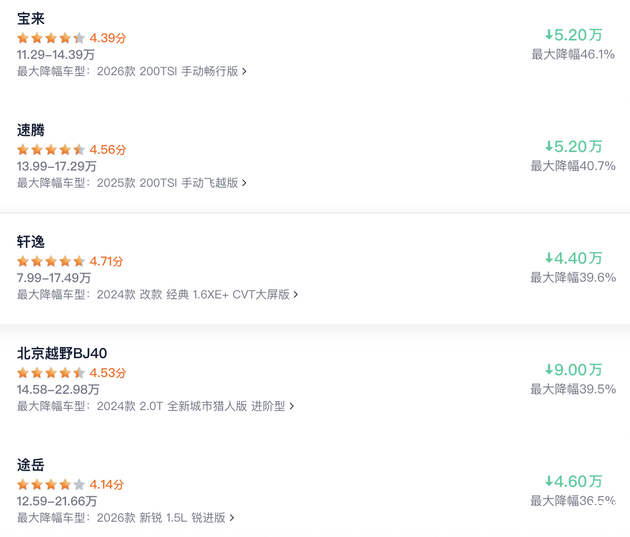
Task: Expand the 2026款 新锐 1.5L 锐进版 chevron
Action: click(x=232, y=519)
